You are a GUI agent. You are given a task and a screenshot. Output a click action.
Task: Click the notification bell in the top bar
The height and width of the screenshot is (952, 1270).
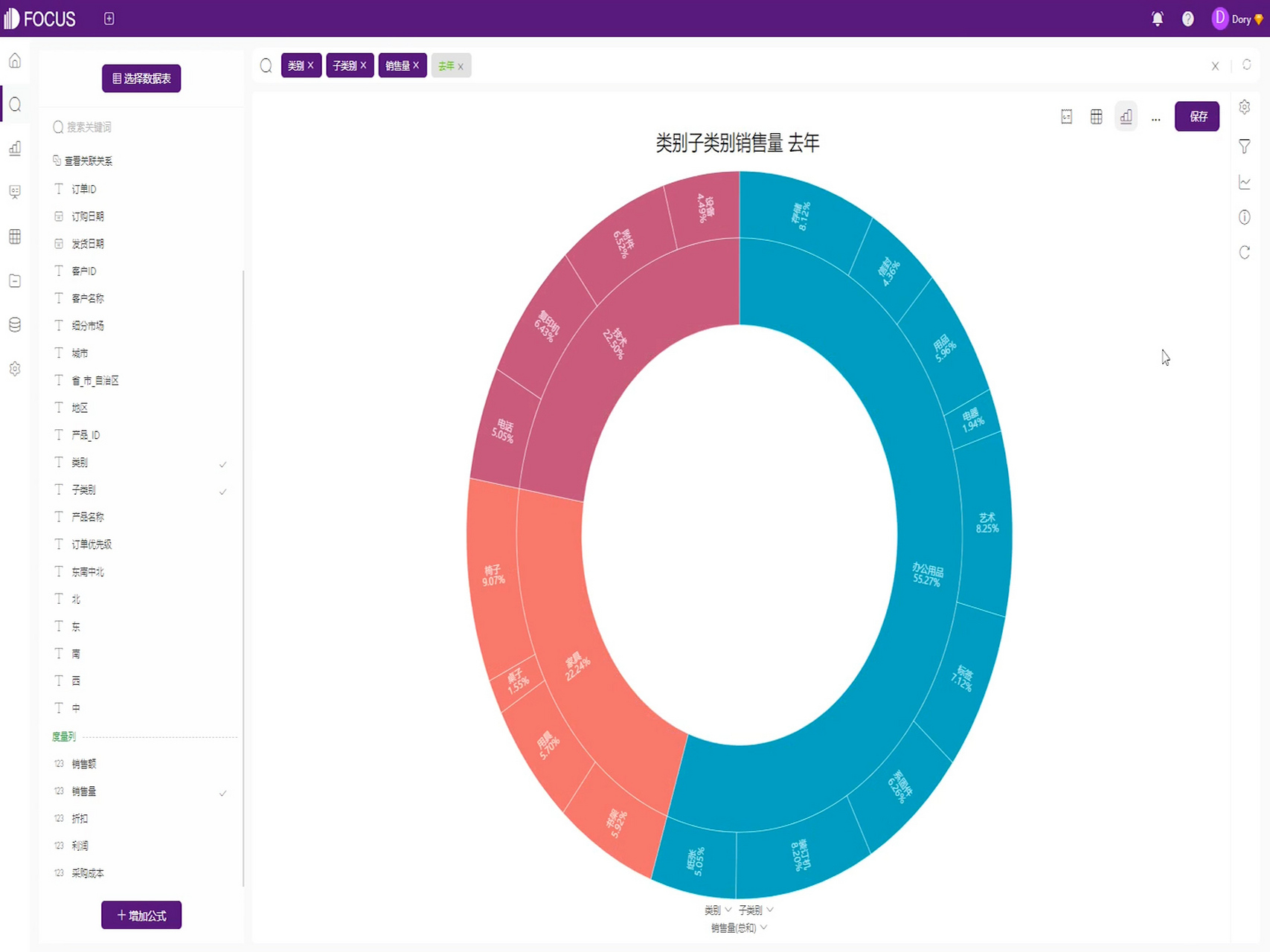pyautogui.click(x=1158, y=19)
